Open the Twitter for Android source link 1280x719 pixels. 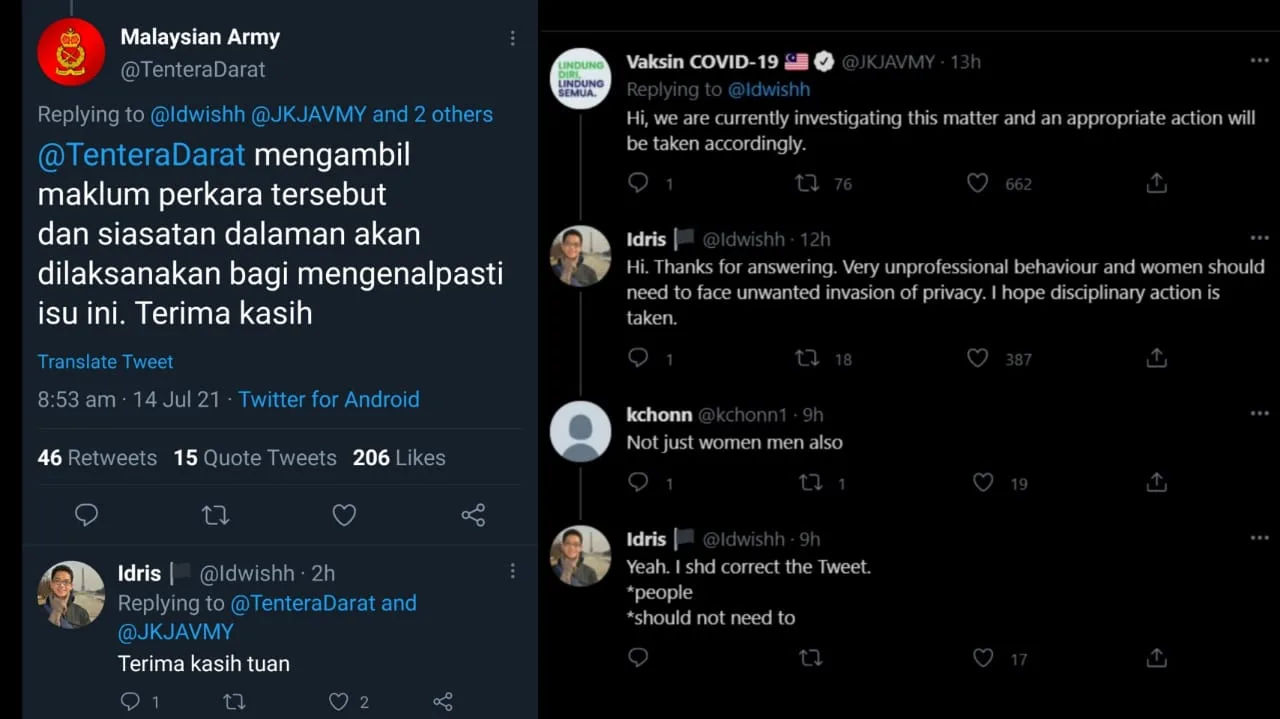coord(329,399)
